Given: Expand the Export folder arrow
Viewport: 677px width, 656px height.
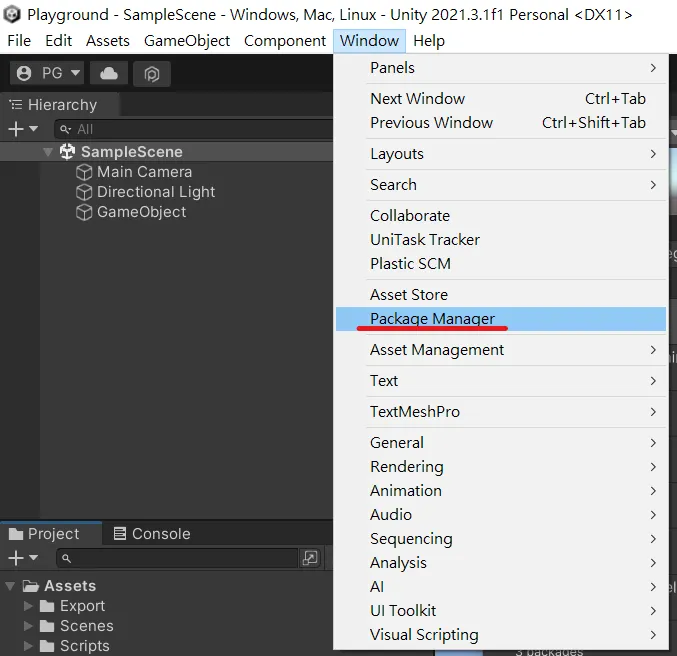Looking at the screenshot, I should point(28,606).
